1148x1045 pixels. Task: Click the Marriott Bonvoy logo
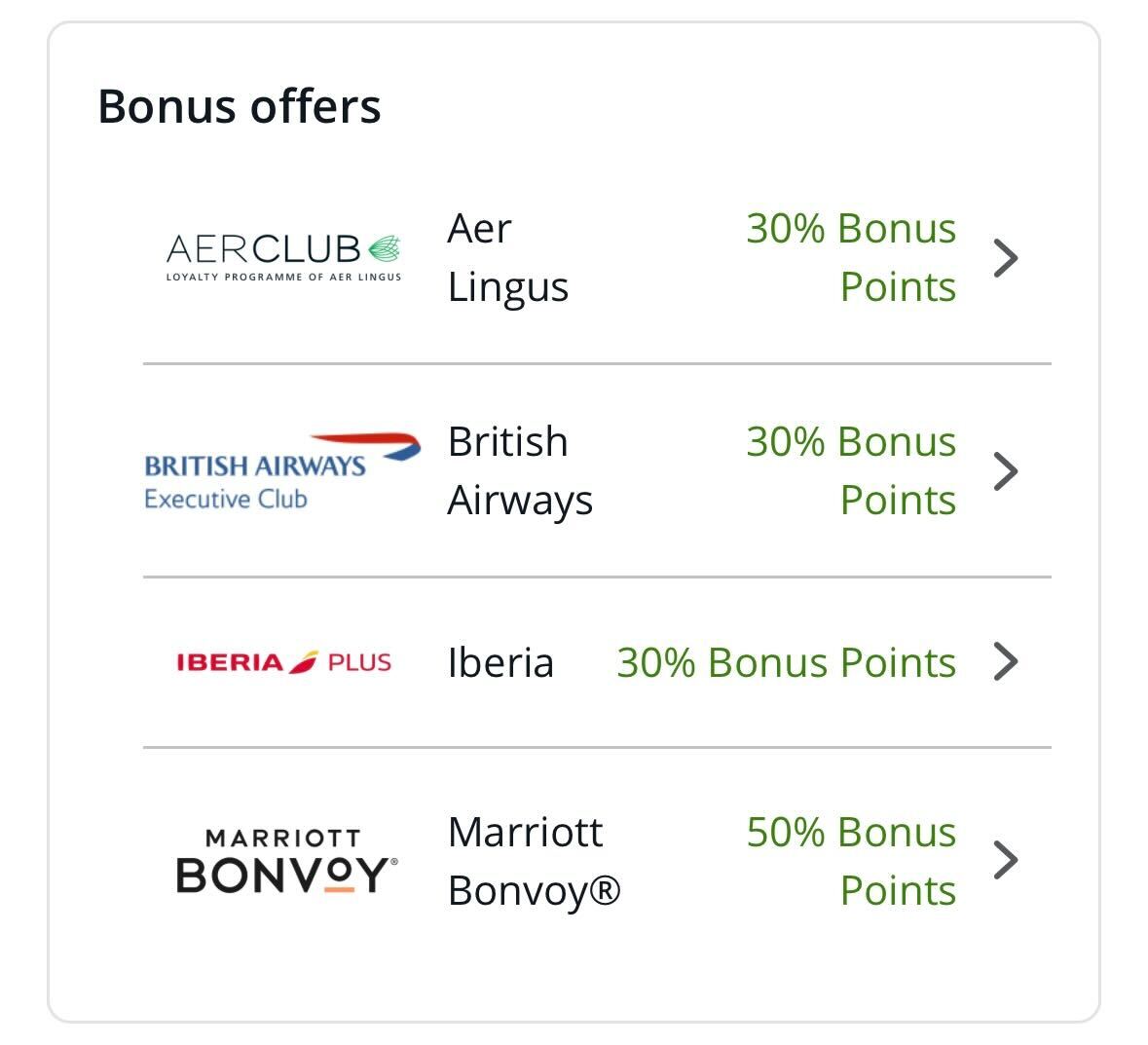point(286,861)
